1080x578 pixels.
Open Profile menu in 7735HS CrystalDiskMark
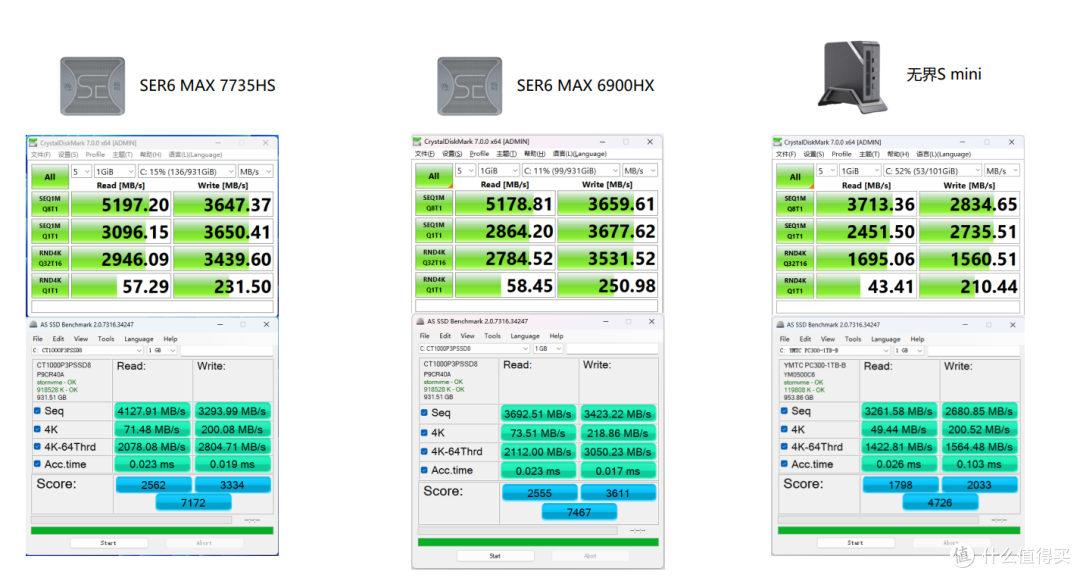95,155
